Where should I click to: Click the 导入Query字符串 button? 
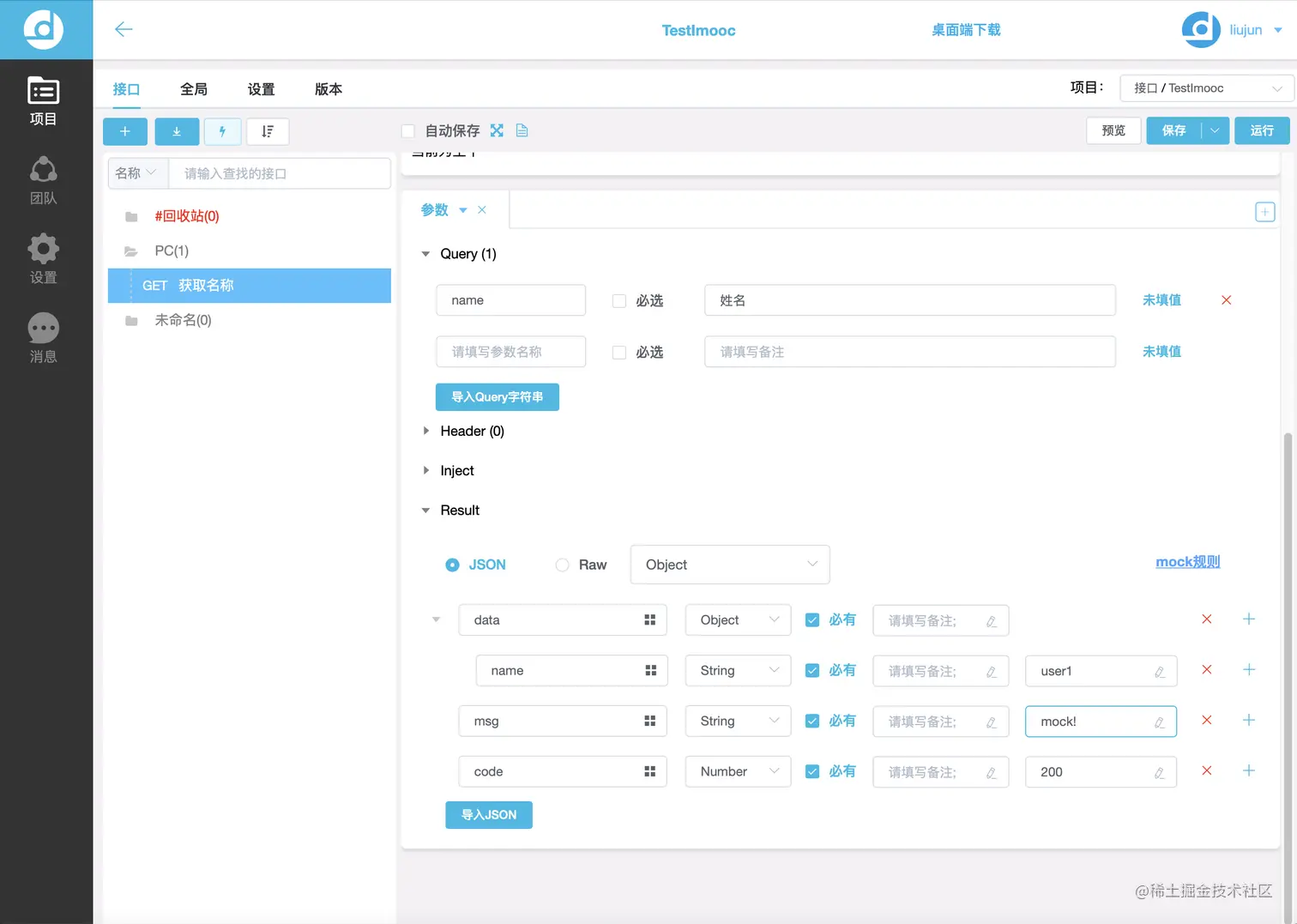coord(498,397)
